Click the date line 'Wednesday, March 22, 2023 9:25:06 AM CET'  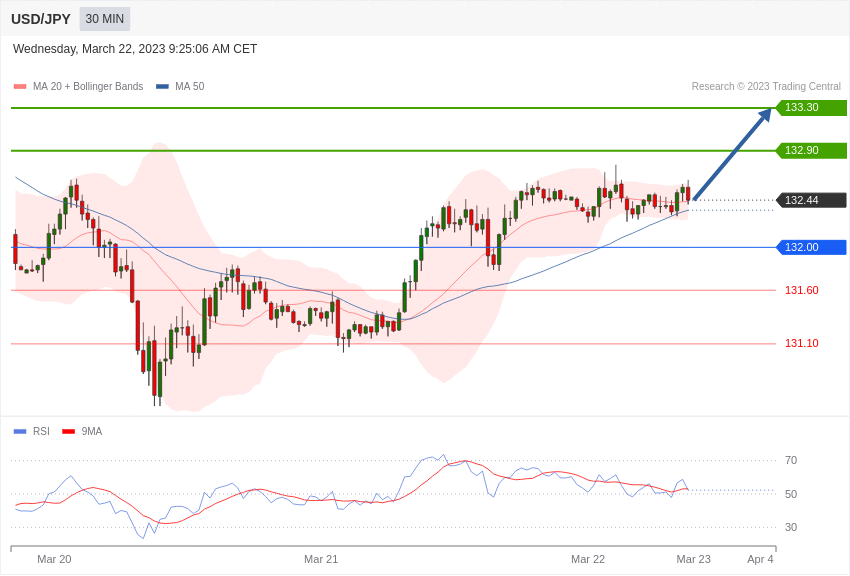[134, 49]
